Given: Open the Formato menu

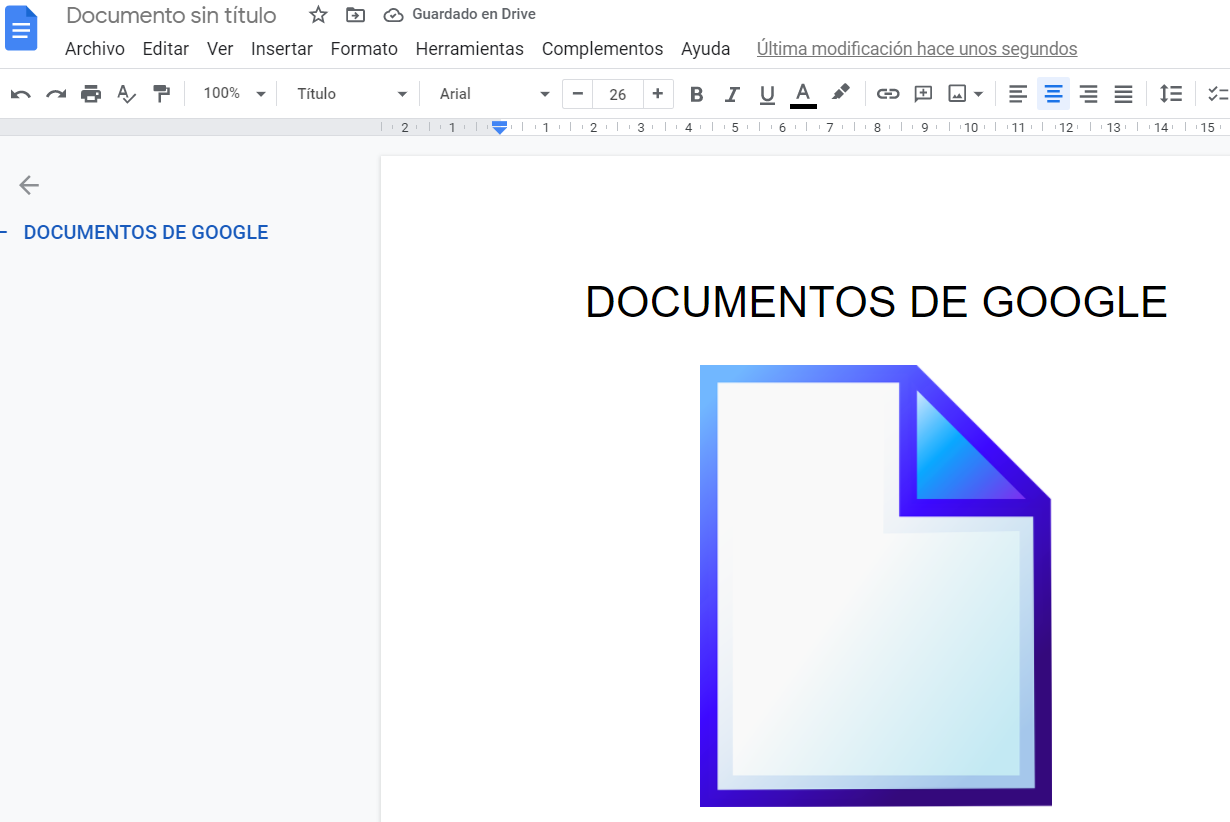Looking at the screenshot, I should tap(364, 48).
